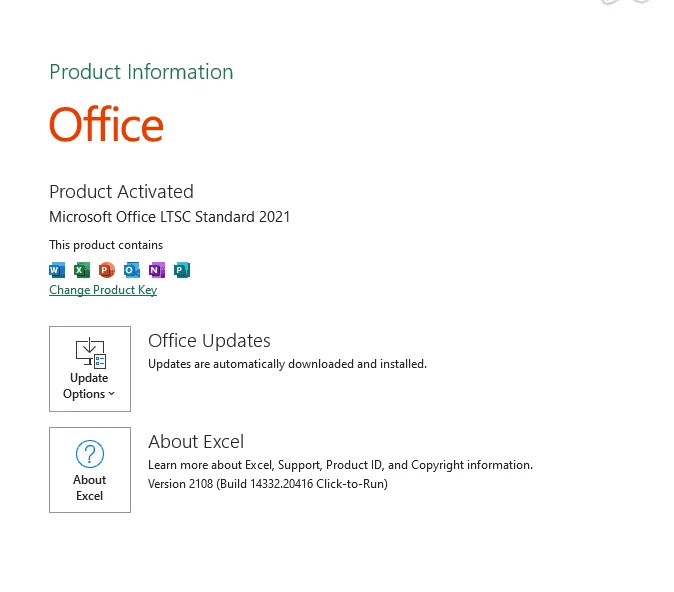
Task: Click the orange Office logo
Action: coord(106,124)
